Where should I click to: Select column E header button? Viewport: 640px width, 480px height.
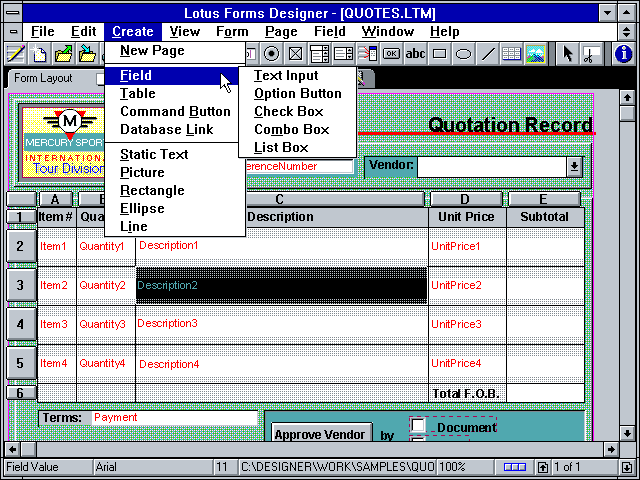pyautogui.click(x=544, y=199)
